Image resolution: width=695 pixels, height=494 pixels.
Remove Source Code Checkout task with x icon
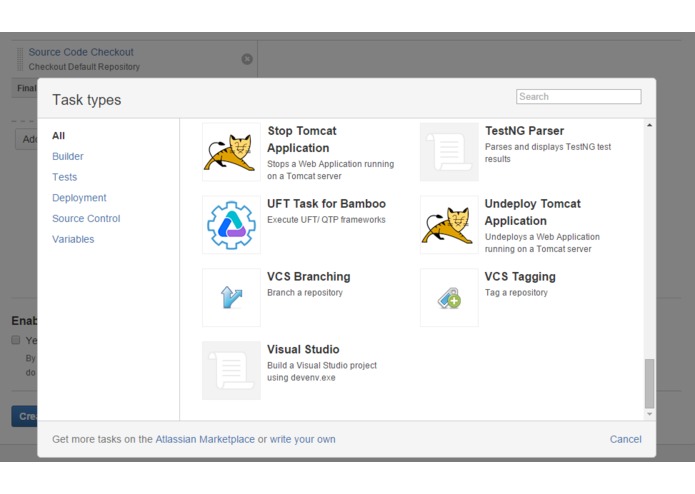tap(247, 59)
